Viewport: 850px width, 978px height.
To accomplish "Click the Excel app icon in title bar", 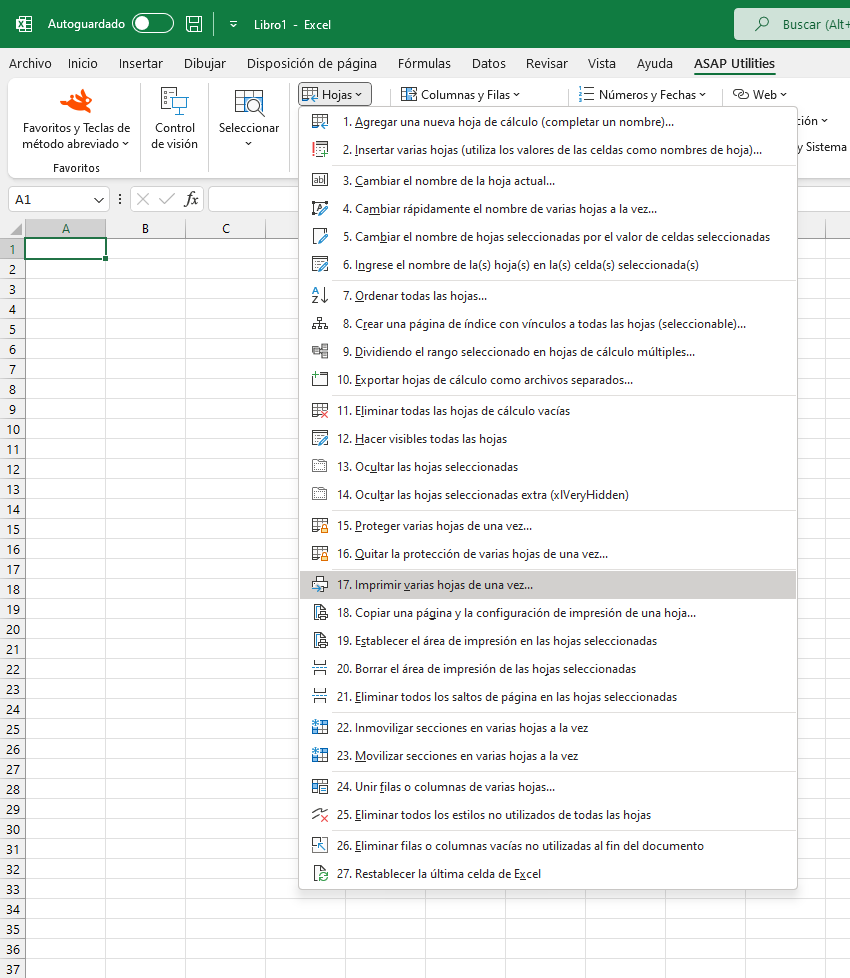I will pos(24,24).
